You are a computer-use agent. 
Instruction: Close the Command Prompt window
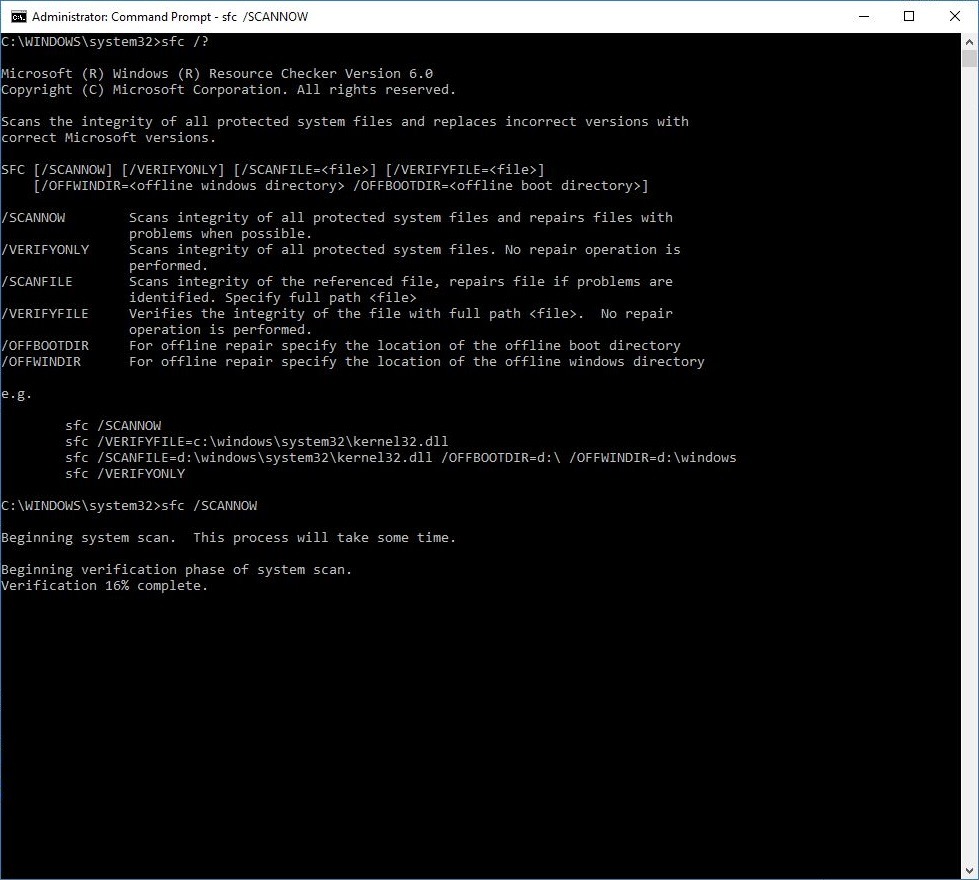[955, 17]
